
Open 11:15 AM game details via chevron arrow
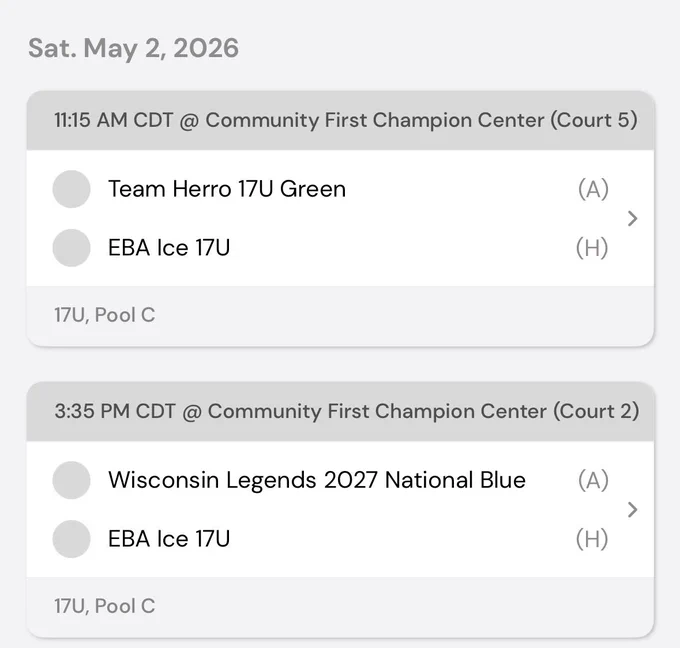[x=632, y=219]
